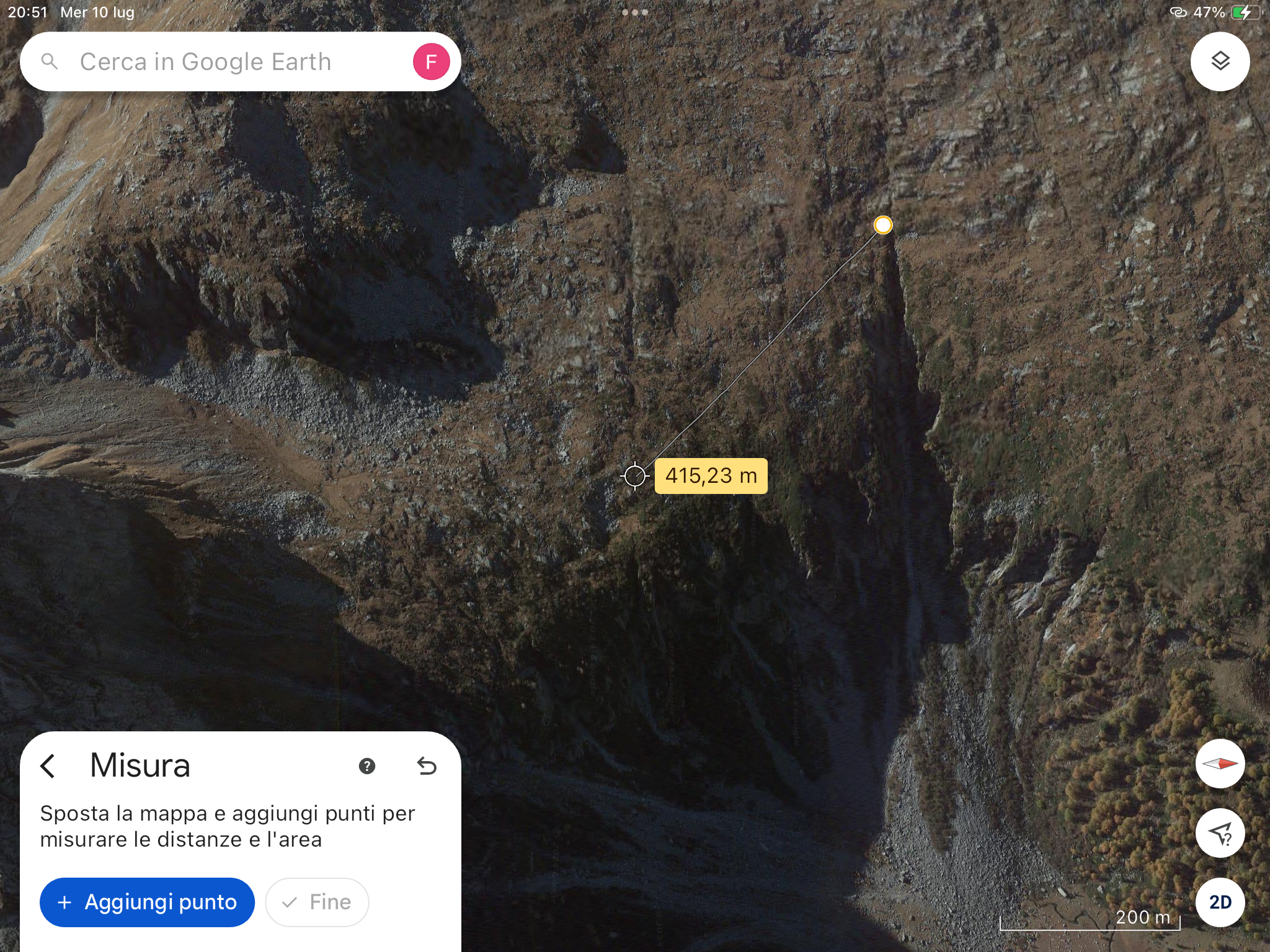The width and height of the screenshot is (1270, 952).
Task: Toggle the 2D view button
Action: (x=1220, y=902)
